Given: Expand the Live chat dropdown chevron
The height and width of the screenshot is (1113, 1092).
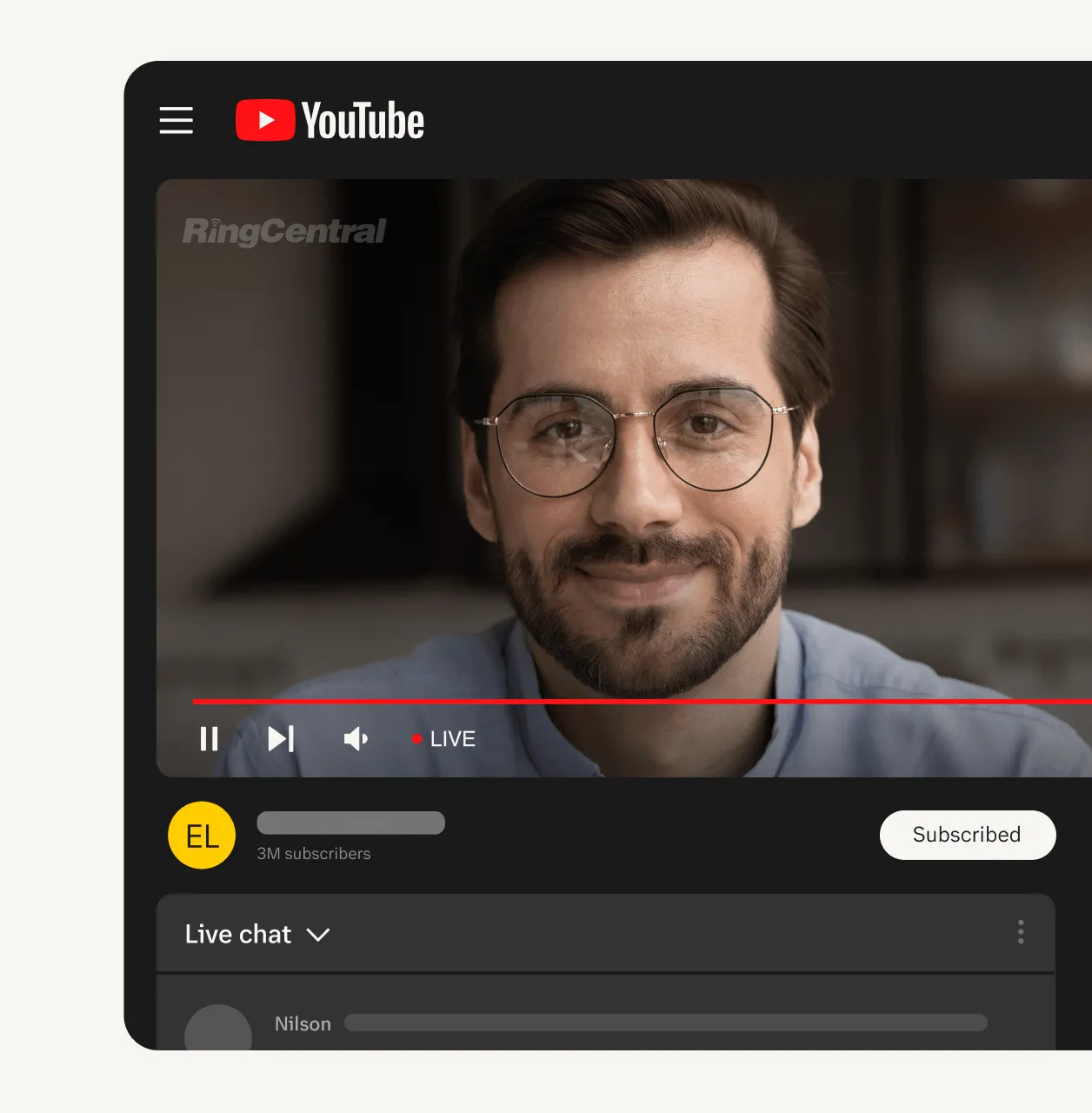Looking at the screenshot, I should (318, 935).
